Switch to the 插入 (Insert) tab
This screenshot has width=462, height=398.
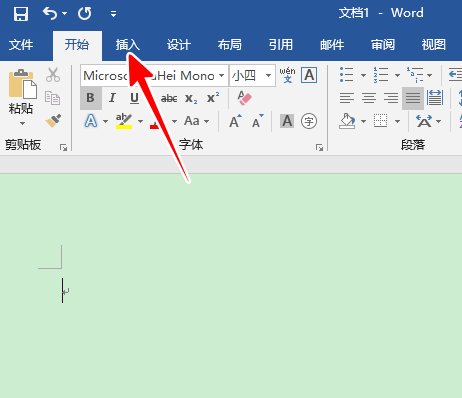[128, 45]
